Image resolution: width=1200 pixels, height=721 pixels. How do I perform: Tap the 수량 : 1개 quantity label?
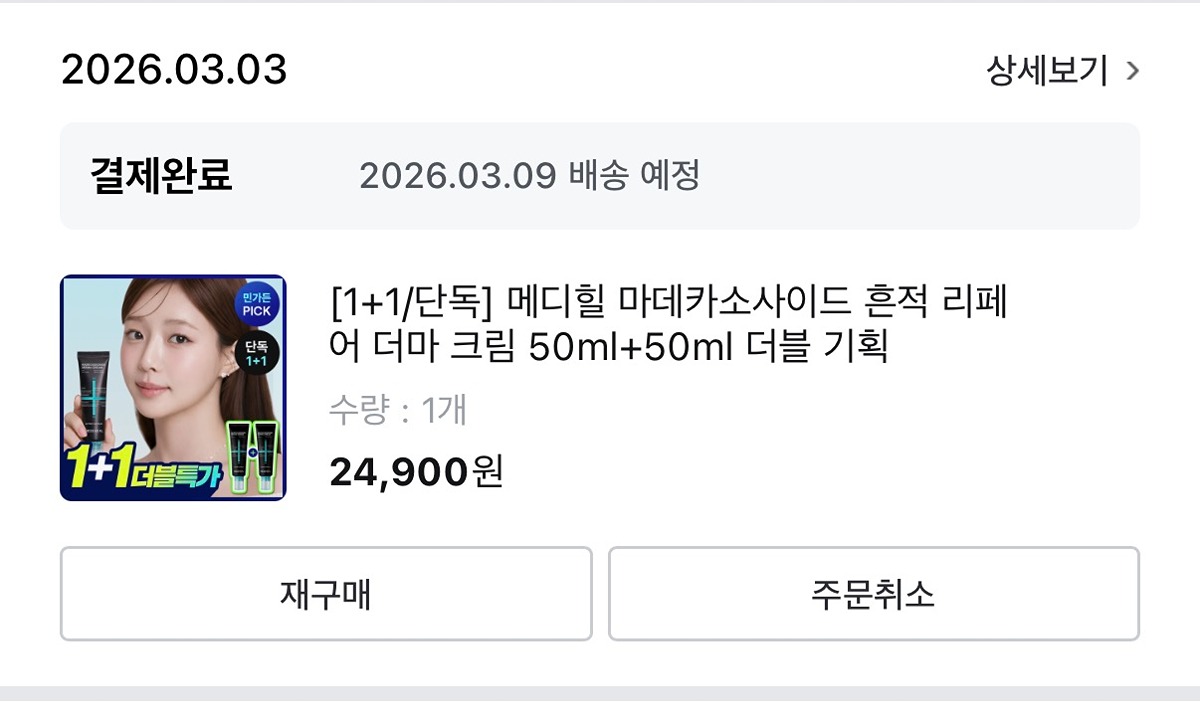point(398,410)
